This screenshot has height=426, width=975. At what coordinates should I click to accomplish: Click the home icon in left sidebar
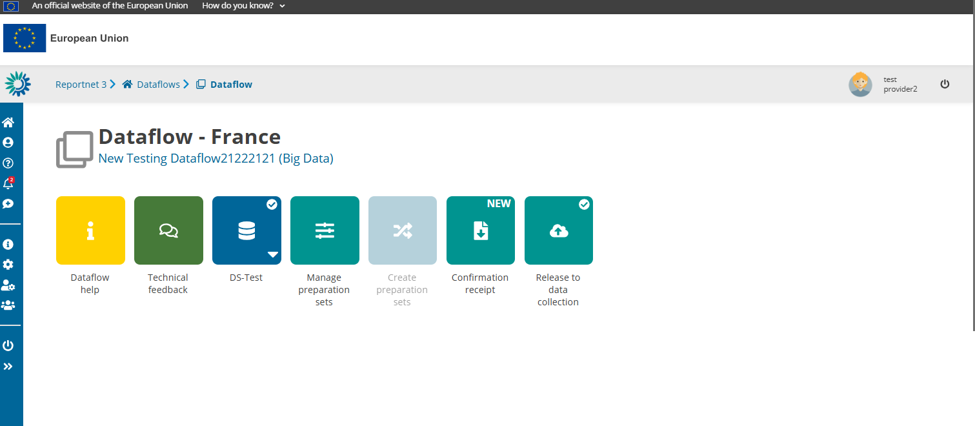(8, 122)
